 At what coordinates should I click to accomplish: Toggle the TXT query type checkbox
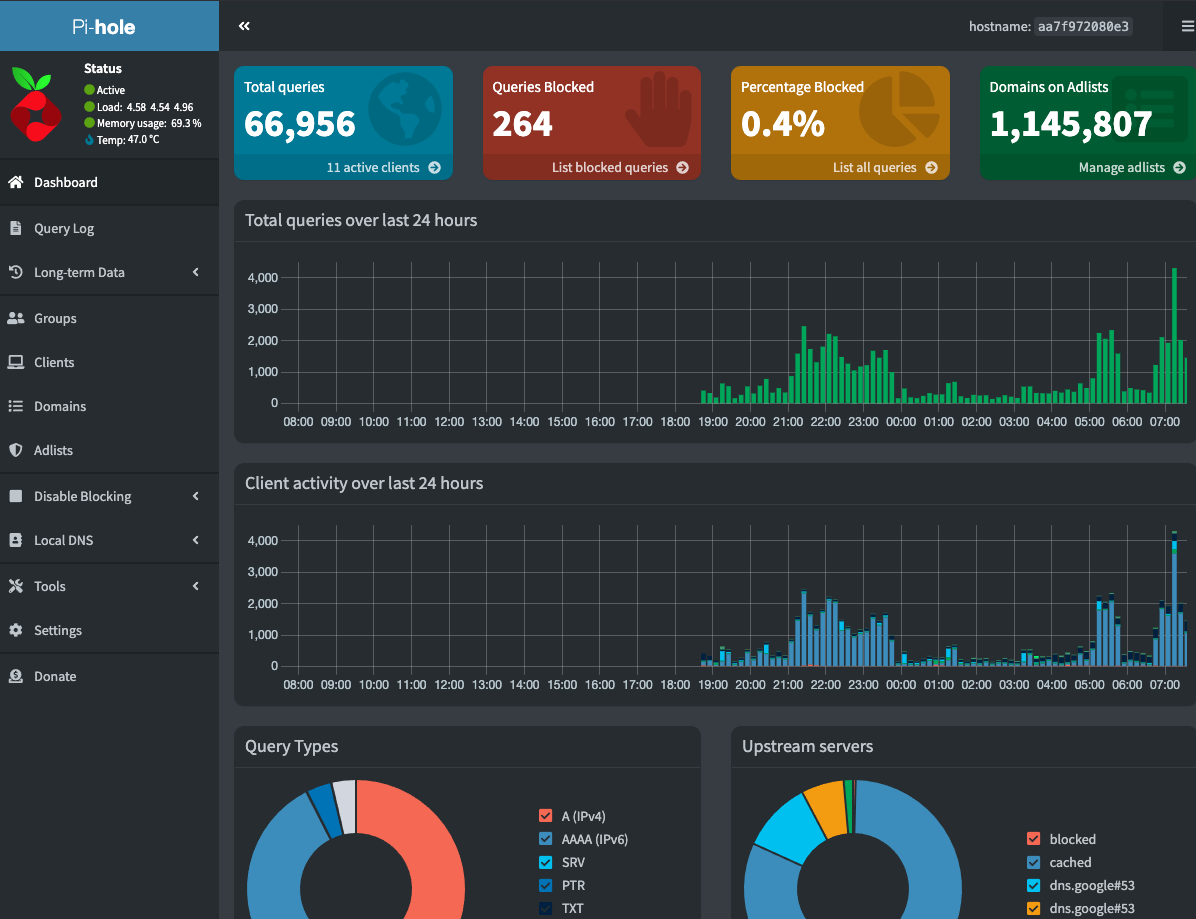pyautogui.click(x=545, y=908)
